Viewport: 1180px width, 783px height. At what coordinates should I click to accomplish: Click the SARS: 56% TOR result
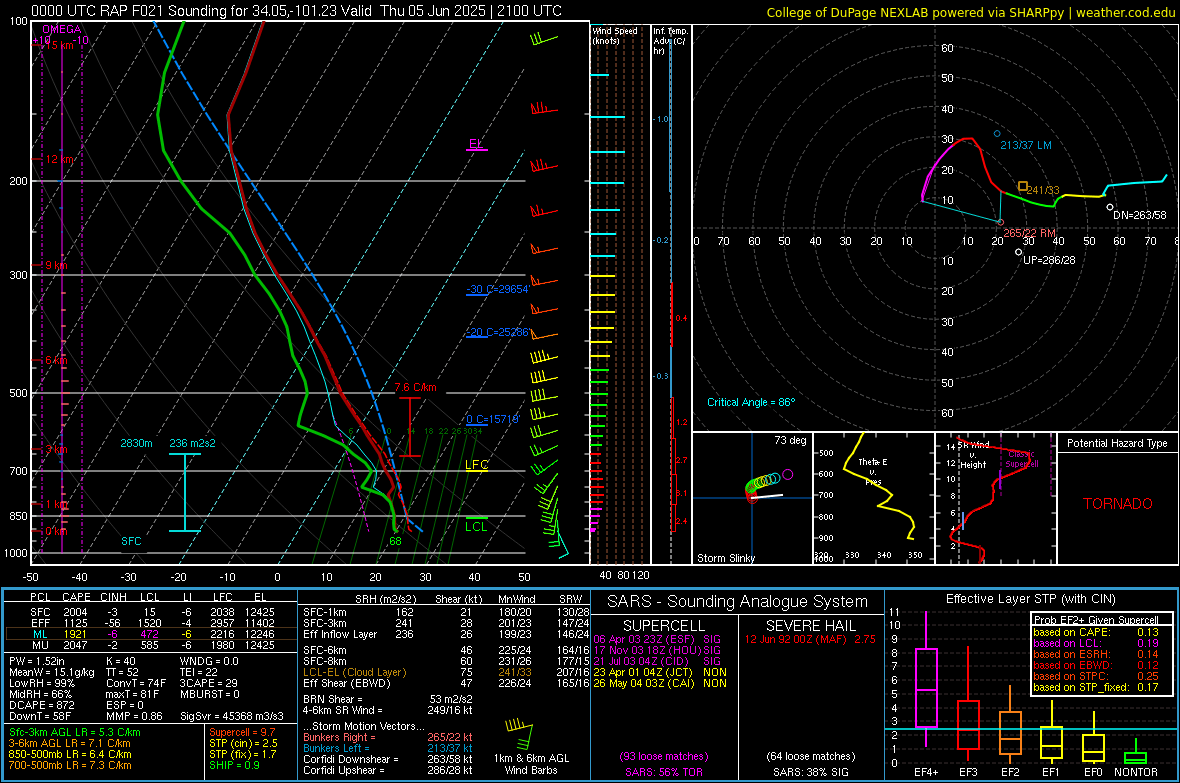tap(664, 772)
